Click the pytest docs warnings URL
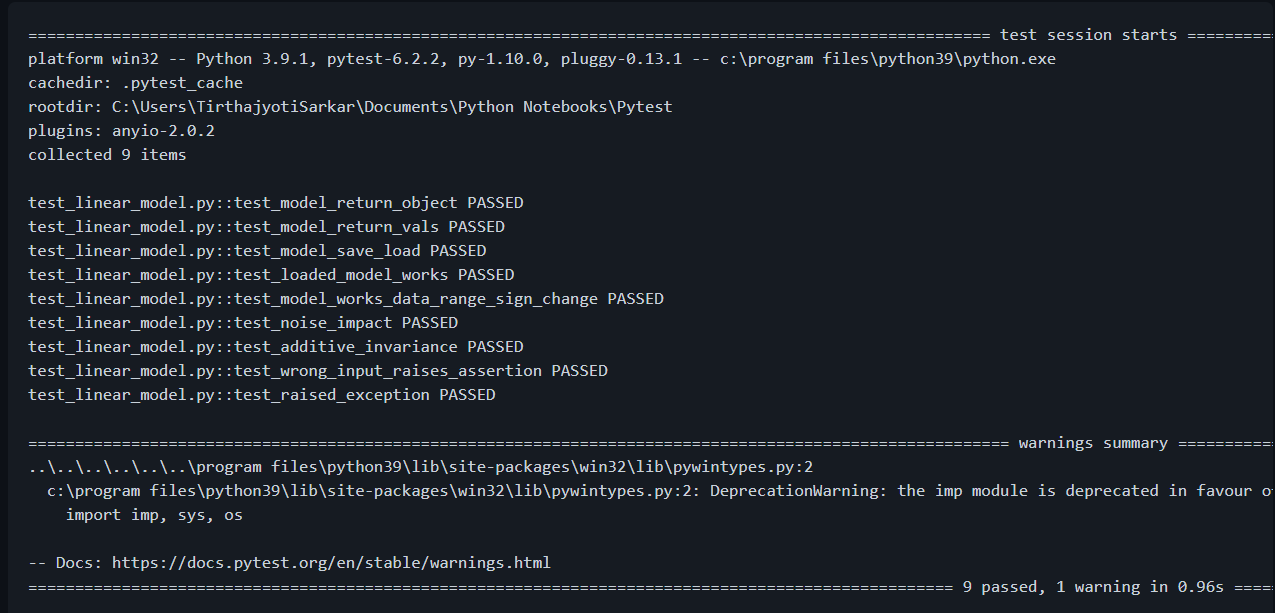1275x613 pixels. tap(331, 563)
